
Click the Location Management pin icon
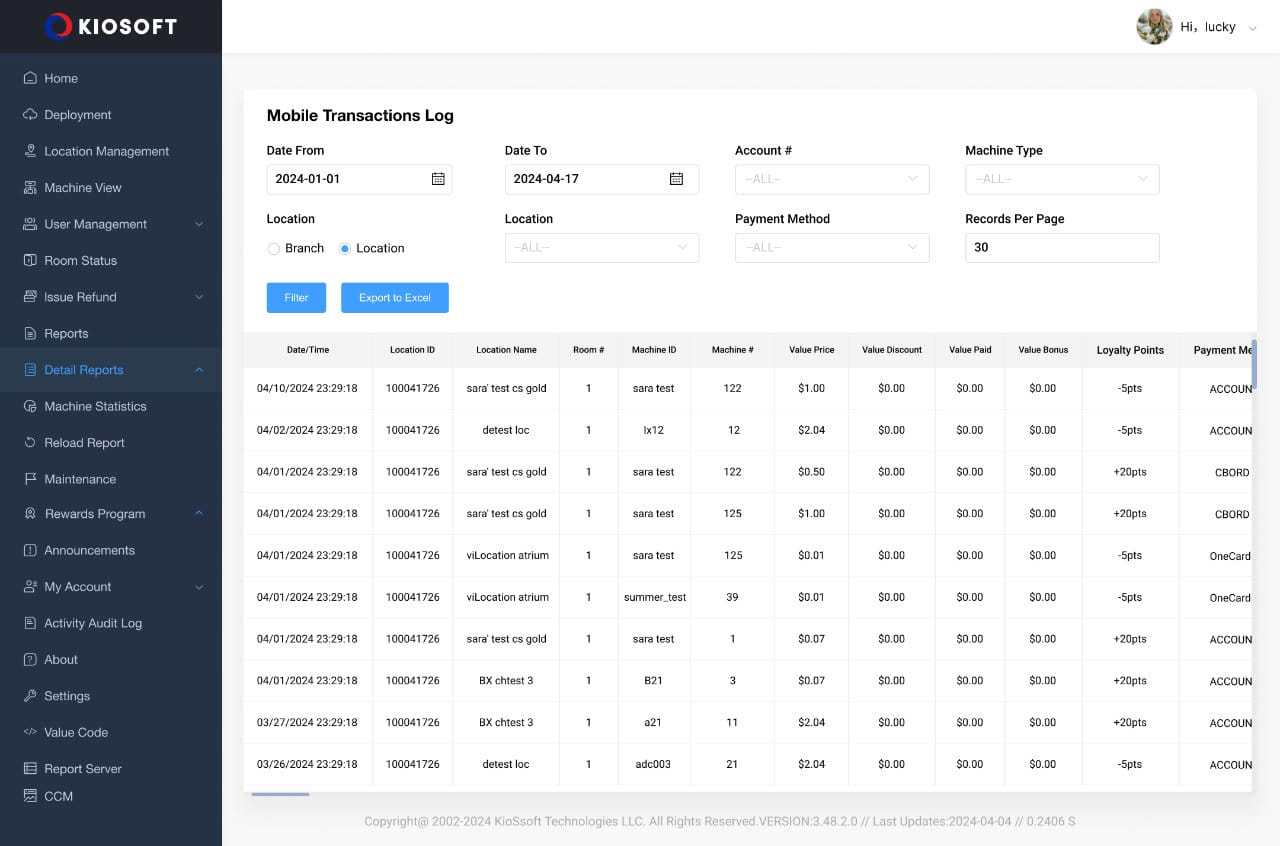(30, 151)
